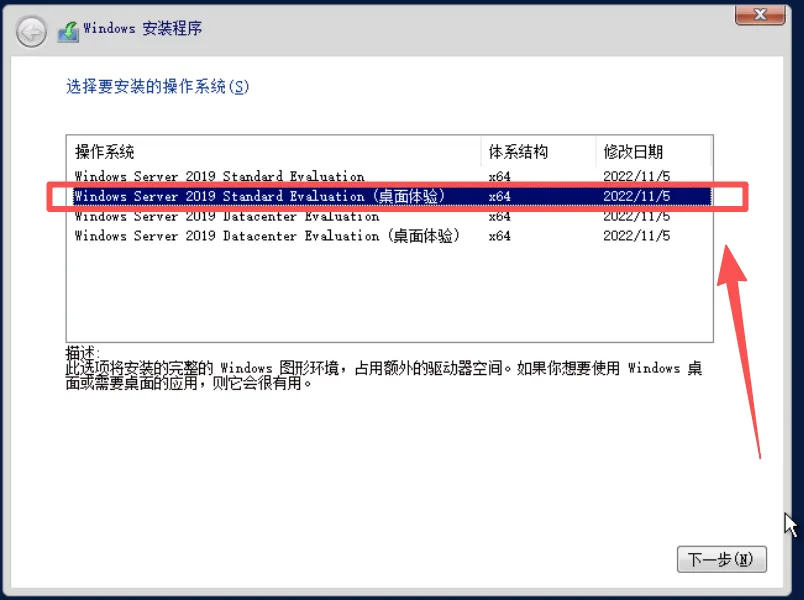Click the 体系结构 column header
The image size is (804, 600).
(538, 152)
